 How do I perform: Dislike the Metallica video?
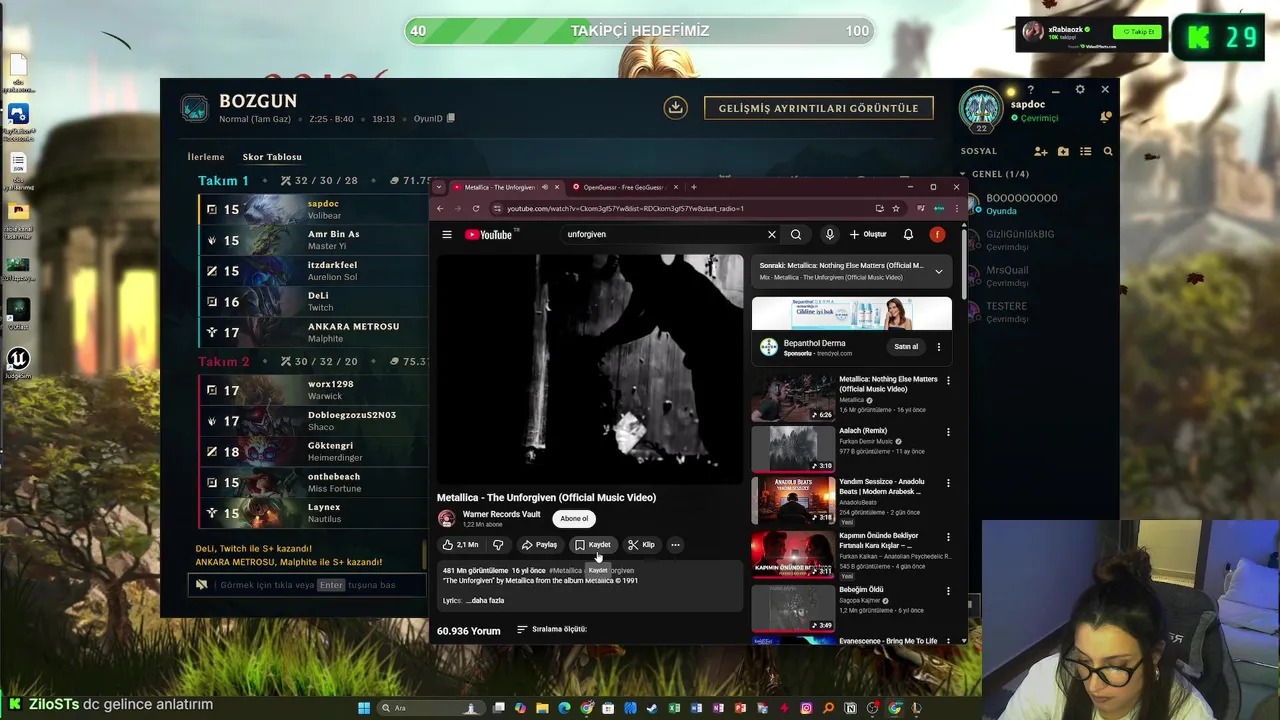[x=498, y=545]
